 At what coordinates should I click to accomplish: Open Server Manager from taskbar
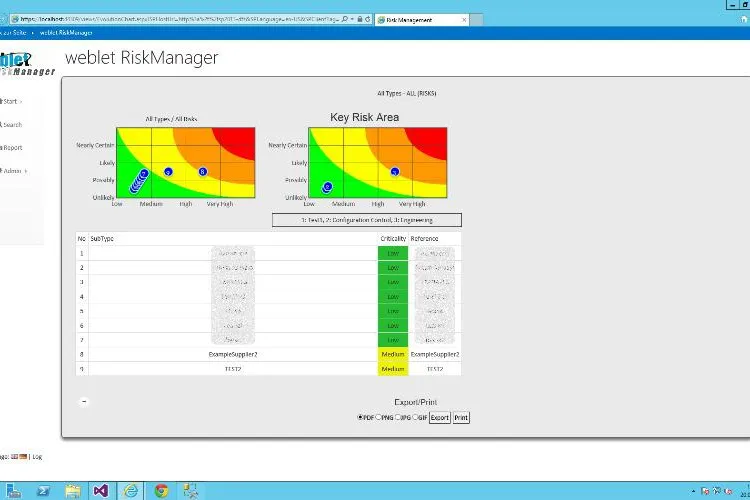coord(13,491)
